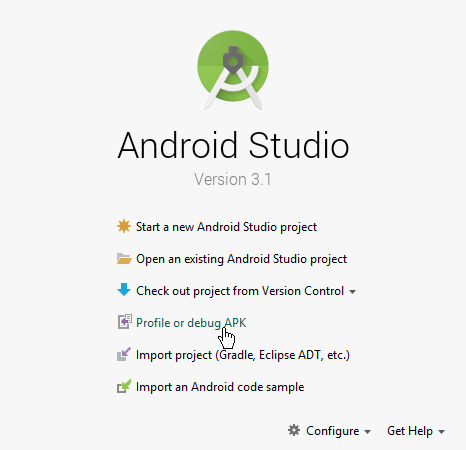Click the green arrow code sample icon

124,386
